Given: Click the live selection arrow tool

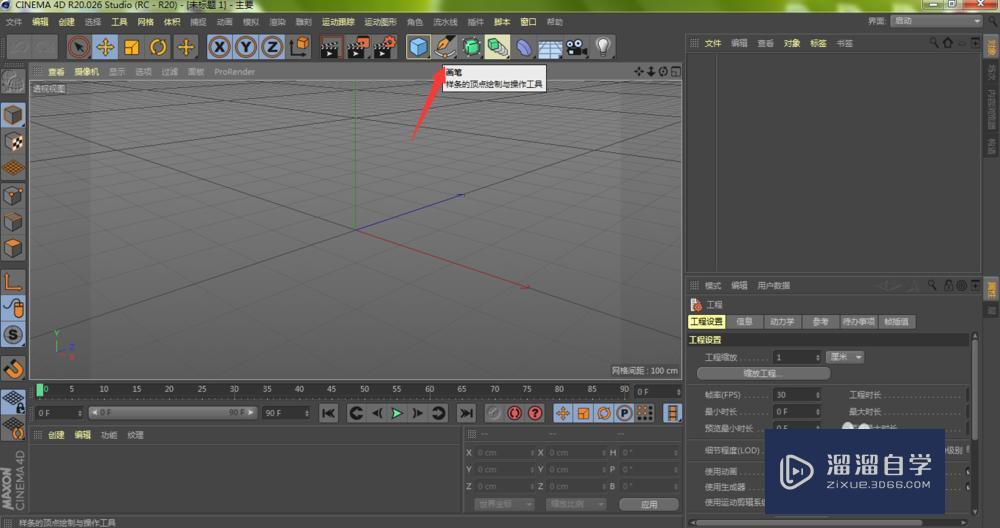Looking at the screenshot, I should click(79, 47).
